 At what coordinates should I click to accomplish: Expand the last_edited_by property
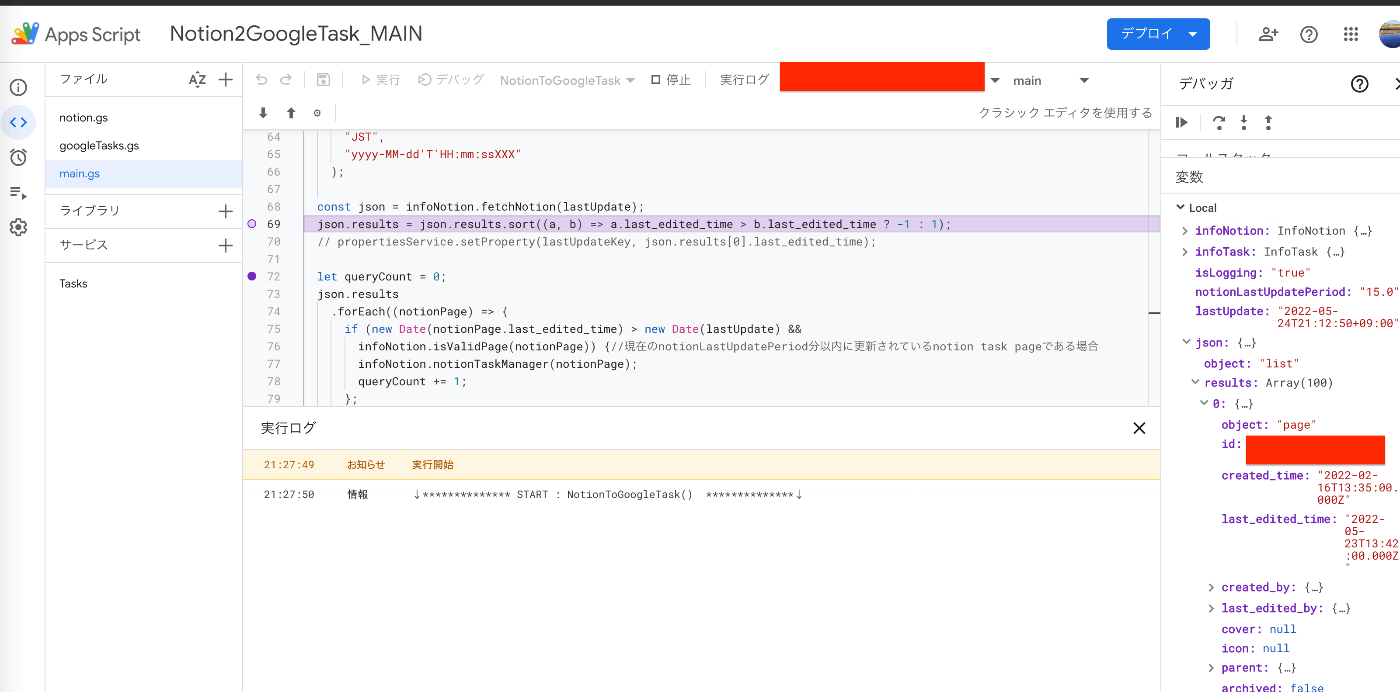pos(1211,608)
